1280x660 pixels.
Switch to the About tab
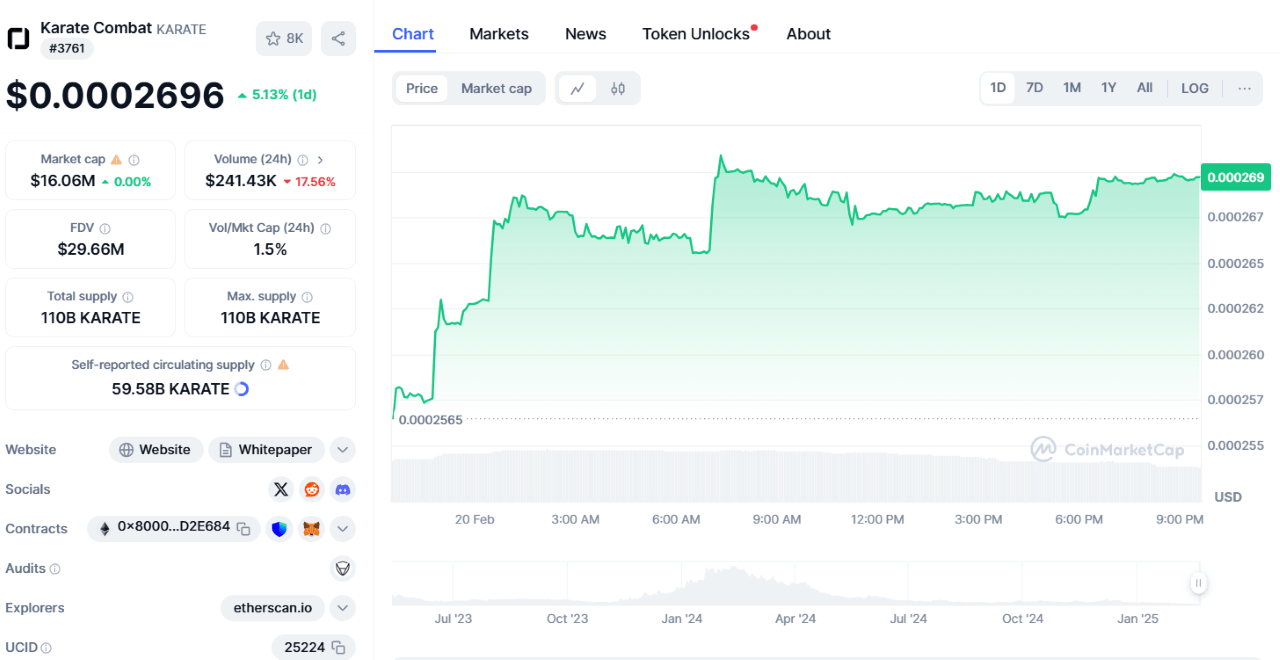[808, 34]
